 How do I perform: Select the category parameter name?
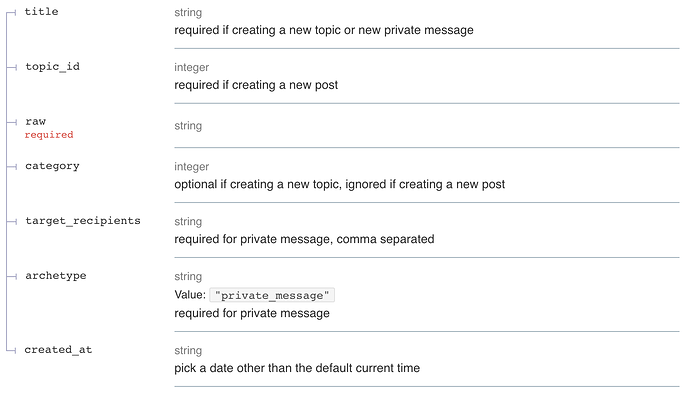pos(52,166)
